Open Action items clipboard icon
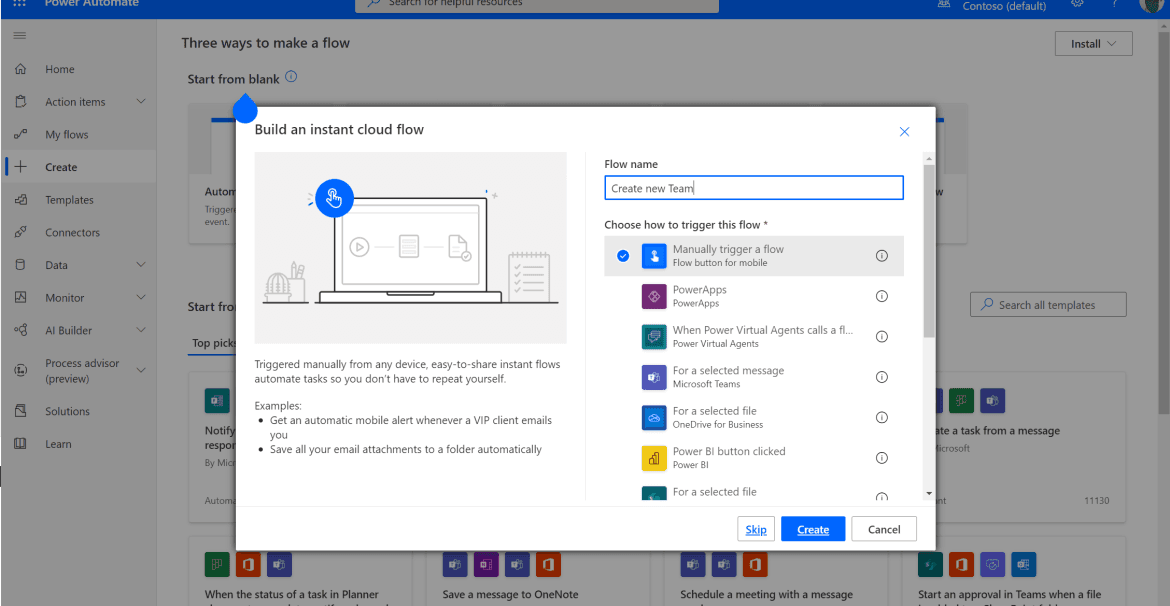This screenshot has height=606, width=1170. [21, 101]
